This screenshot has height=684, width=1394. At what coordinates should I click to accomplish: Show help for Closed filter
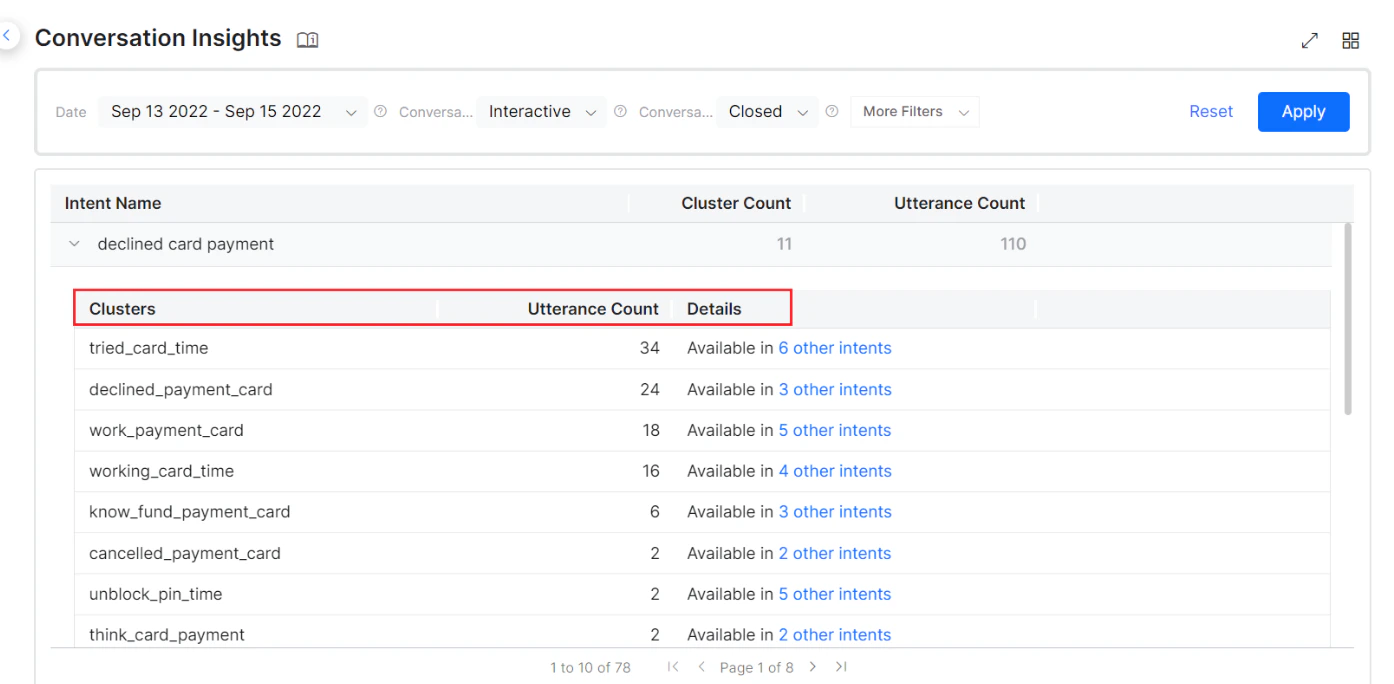832,112
